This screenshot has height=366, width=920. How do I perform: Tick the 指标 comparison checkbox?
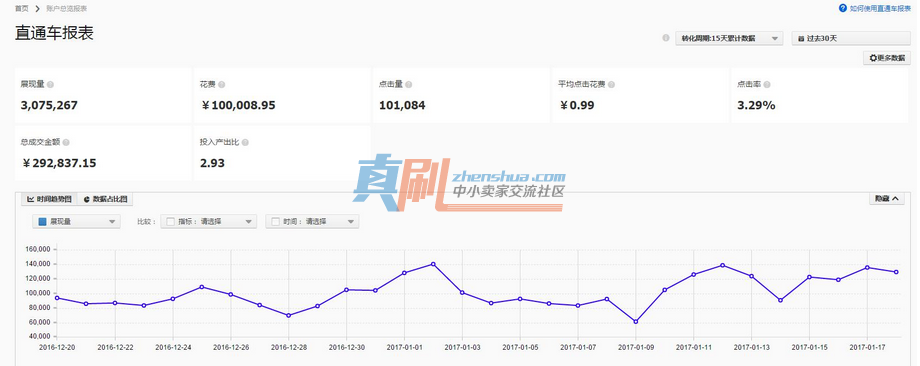tap(171, 222)
